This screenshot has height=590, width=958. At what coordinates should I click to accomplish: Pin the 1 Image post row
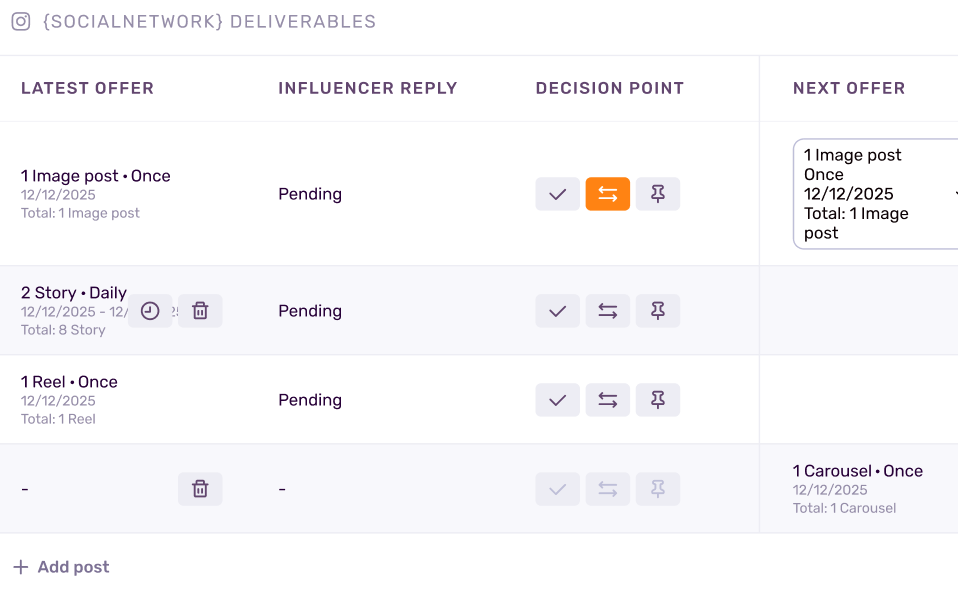click(x=658, y=194)
